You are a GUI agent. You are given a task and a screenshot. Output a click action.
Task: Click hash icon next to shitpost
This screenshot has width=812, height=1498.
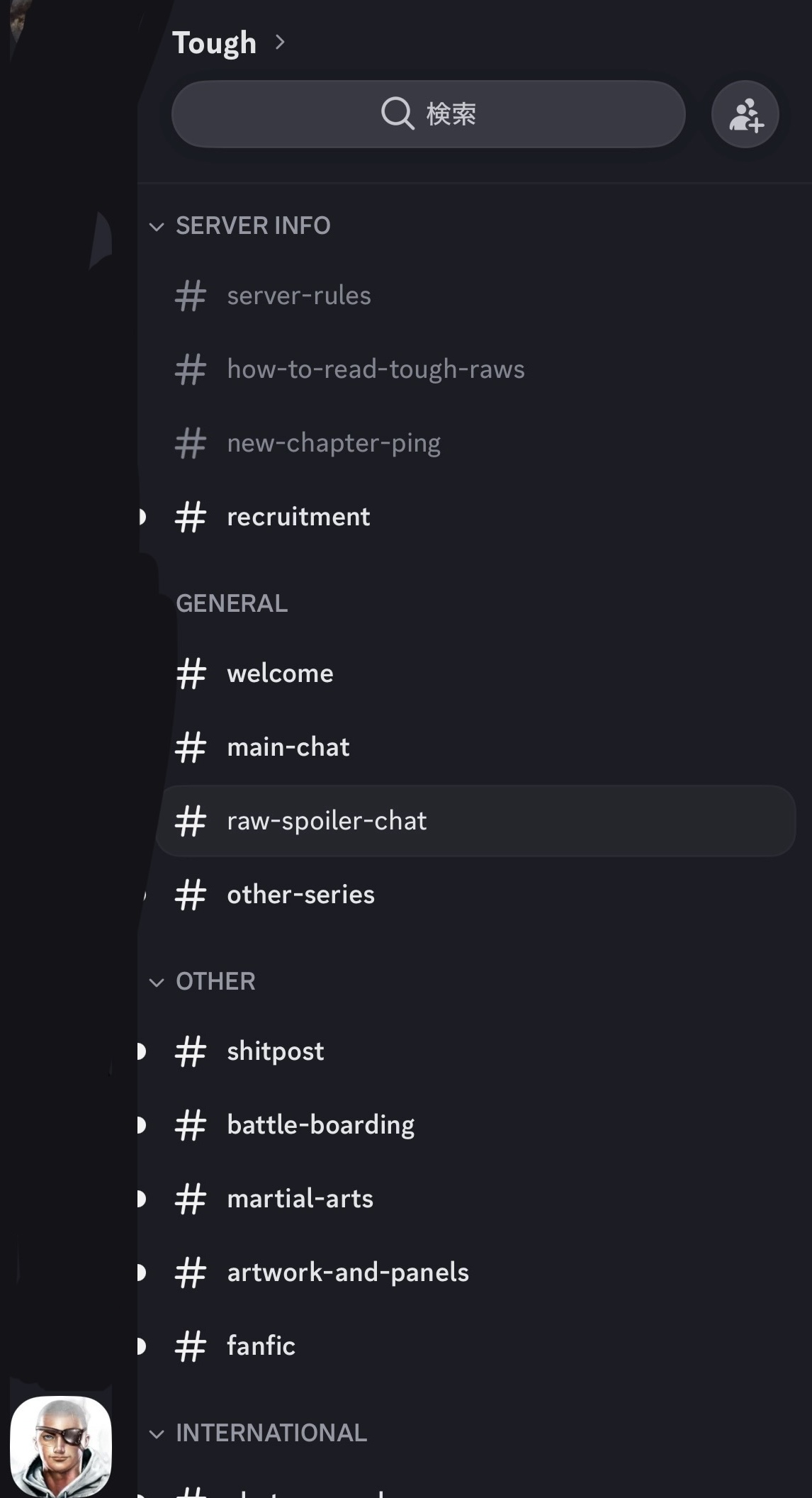point(191,1051)
